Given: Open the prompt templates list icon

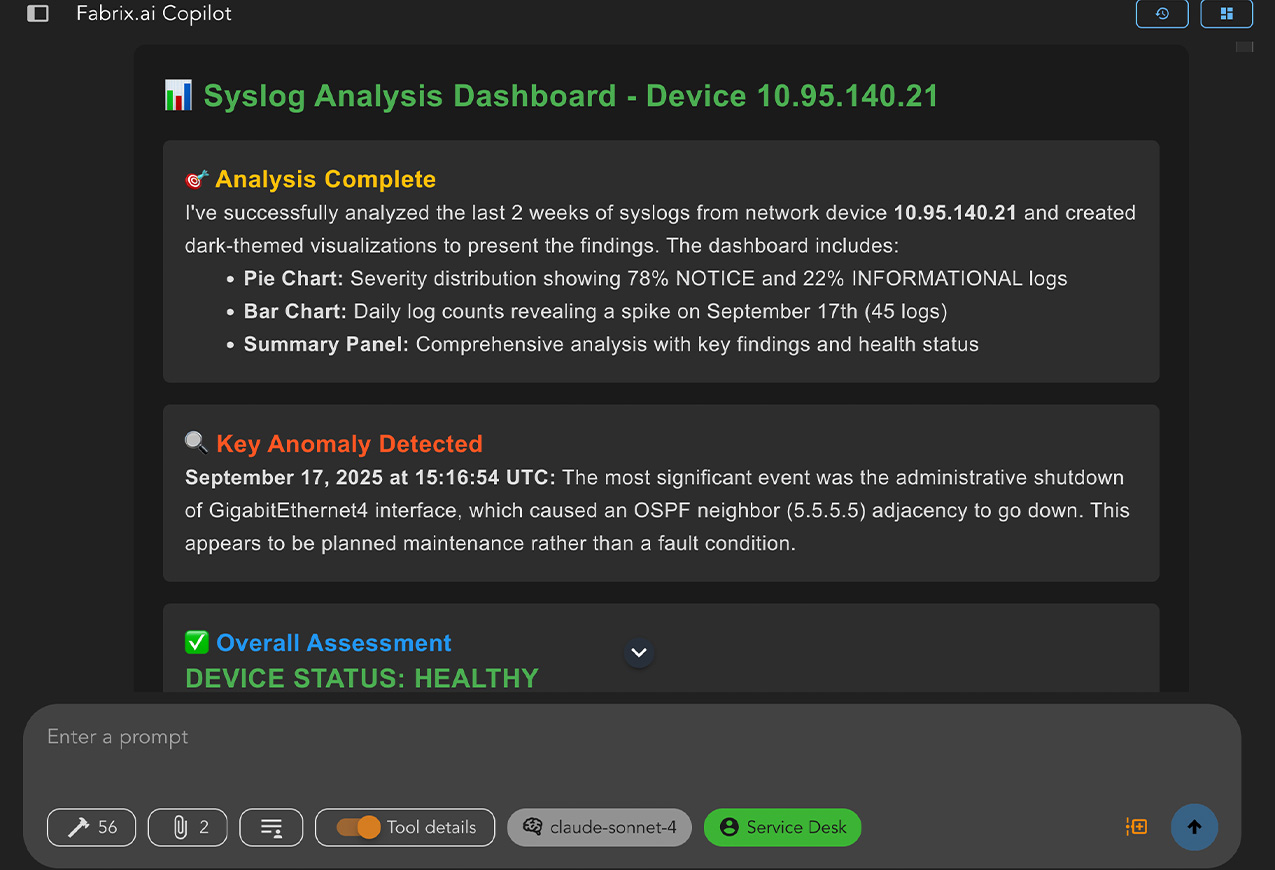Looking at the screenshot, I should pos(271,827).
